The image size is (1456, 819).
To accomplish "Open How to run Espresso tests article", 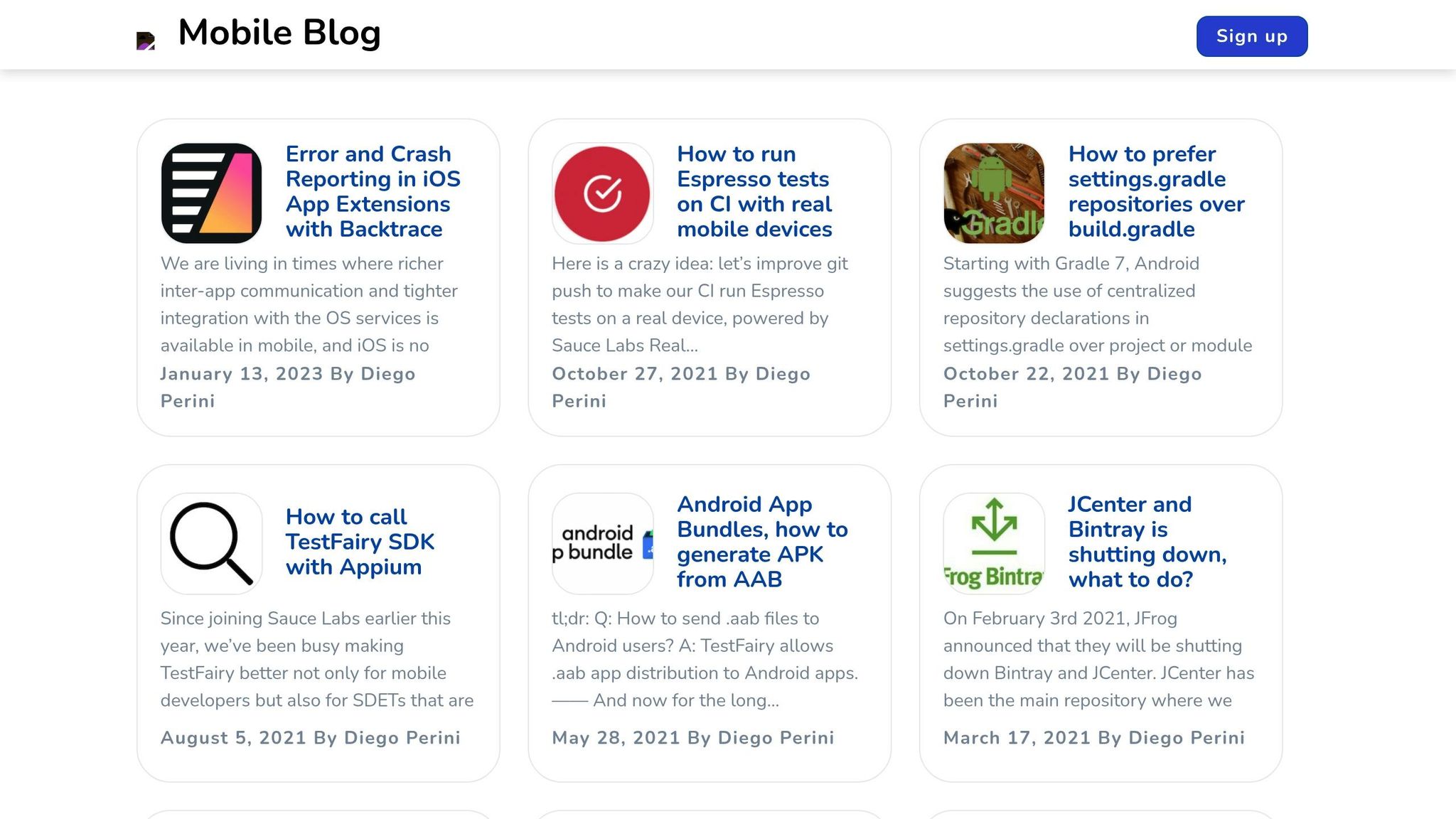I will [754, 191].
